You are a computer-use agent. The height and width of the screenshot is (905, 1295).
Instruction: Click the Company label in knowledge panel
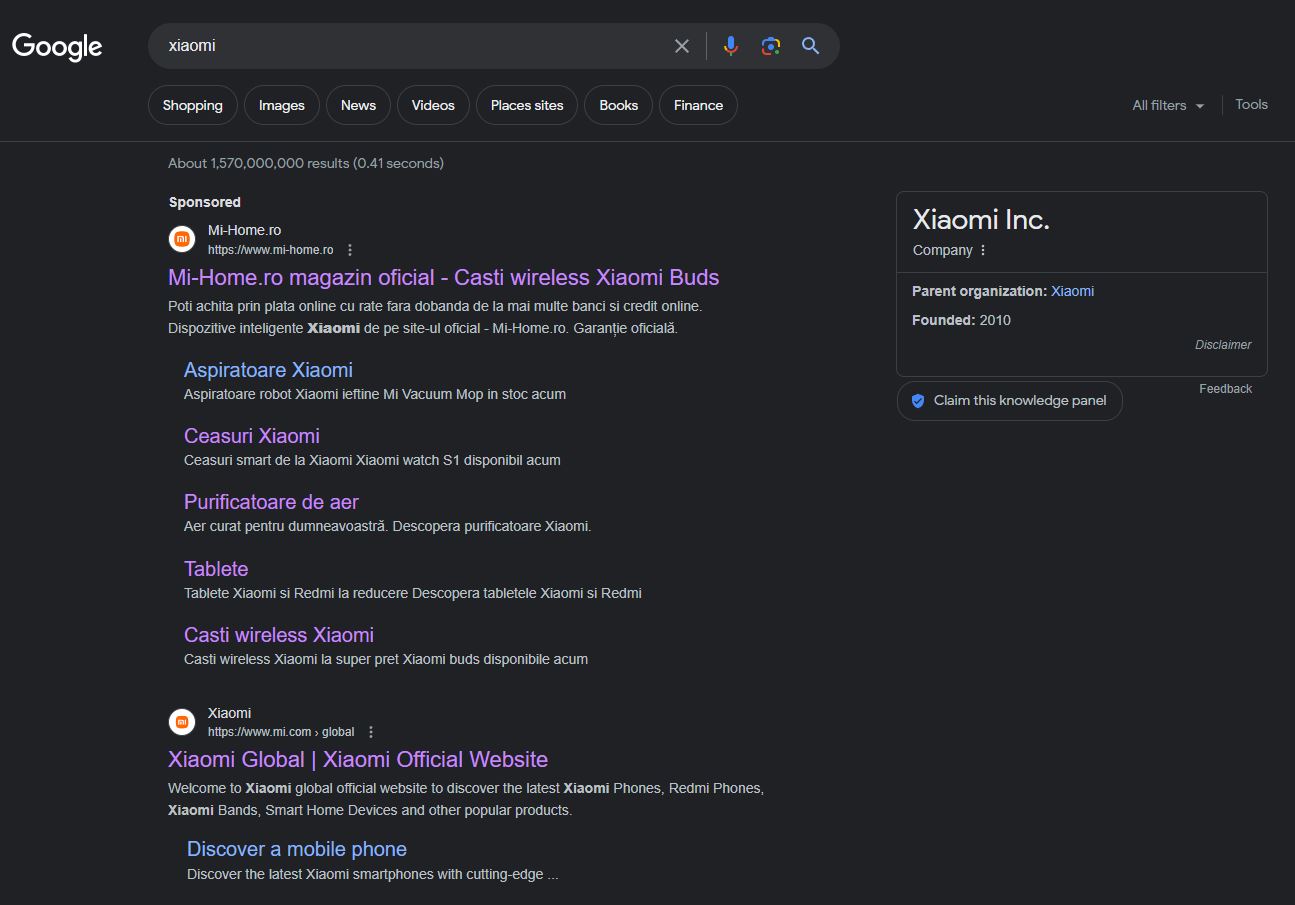943,250
